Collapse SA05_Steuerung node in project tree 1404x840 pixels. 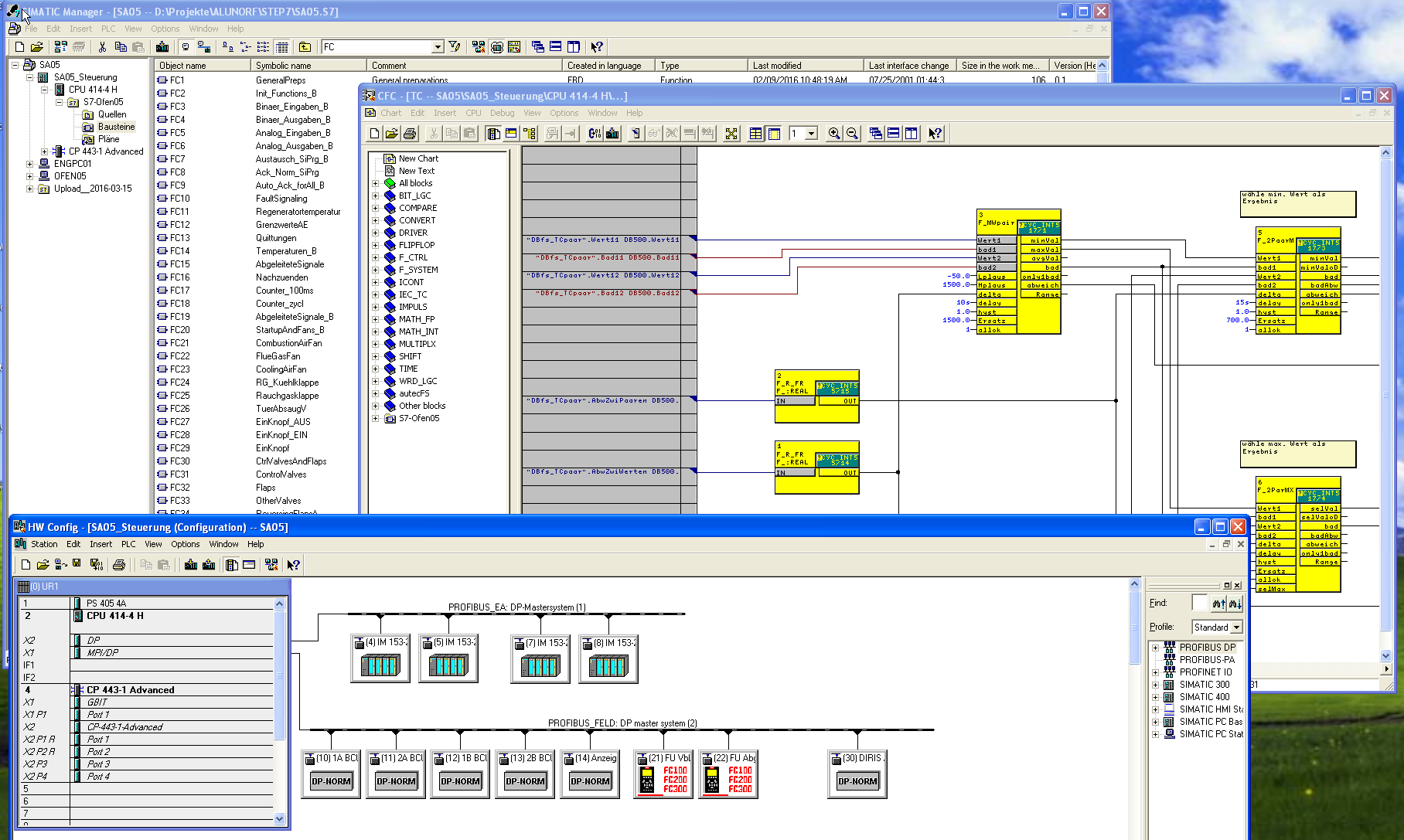pyautogui.click(x=30, y=77)
